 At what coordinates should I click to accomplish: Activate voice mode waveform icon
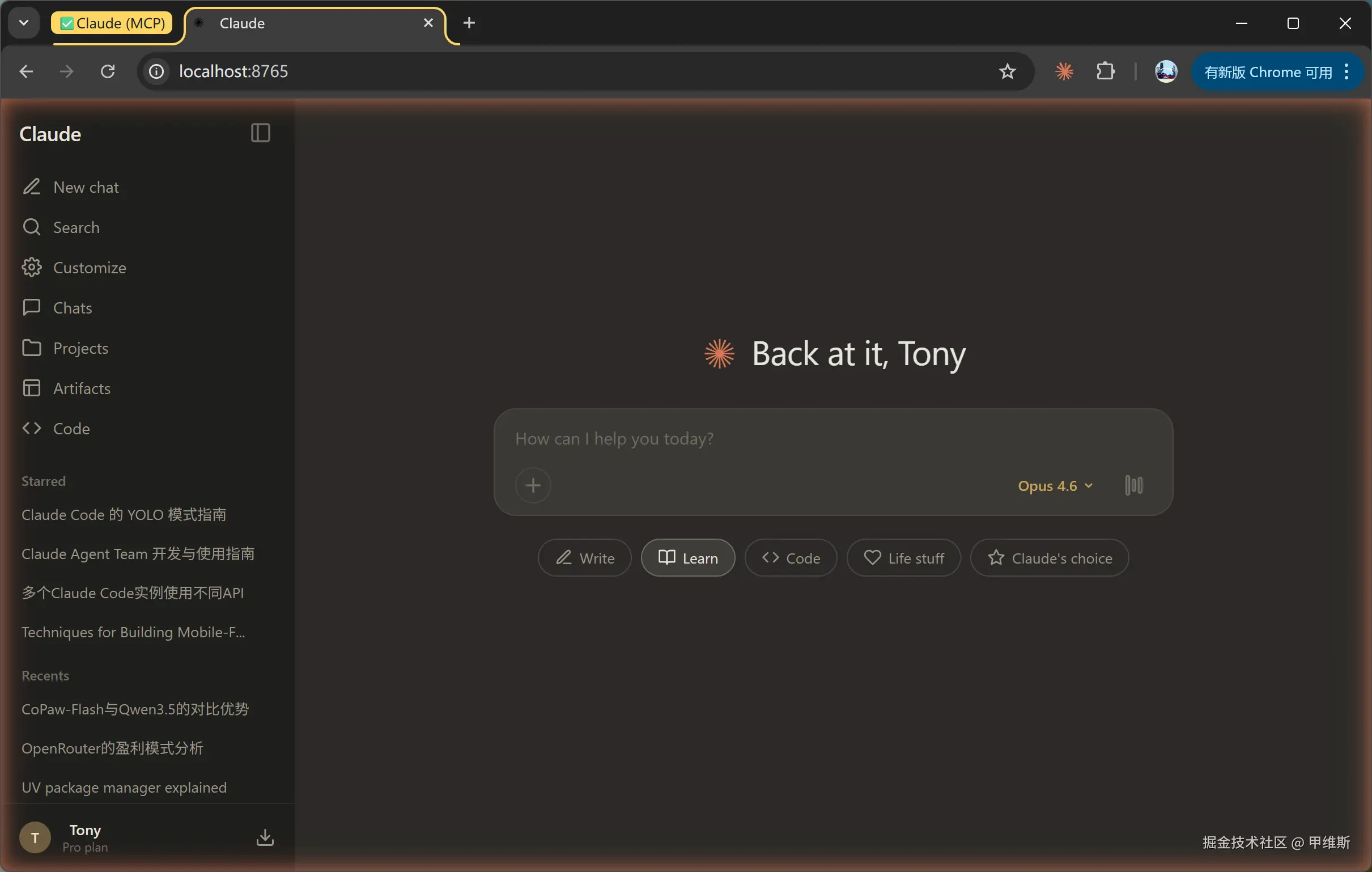(1133, 485)
